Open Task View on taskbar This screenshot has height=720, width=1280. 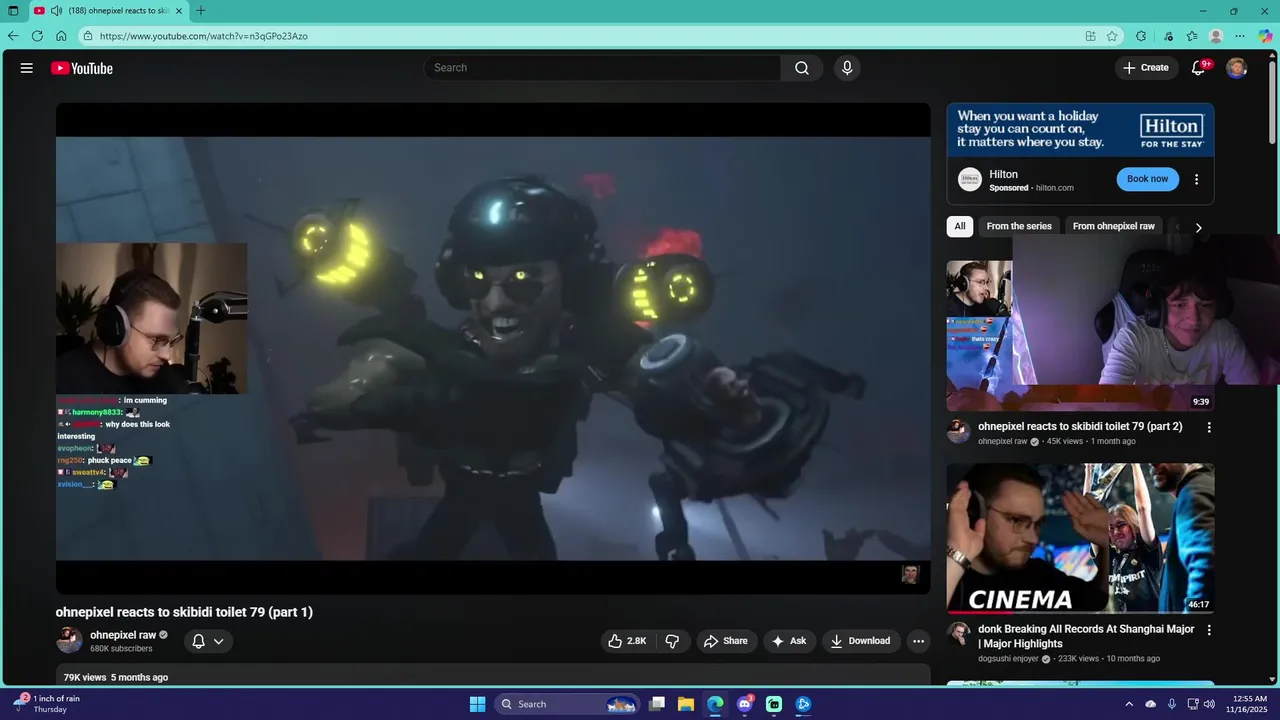pos(657,704)
